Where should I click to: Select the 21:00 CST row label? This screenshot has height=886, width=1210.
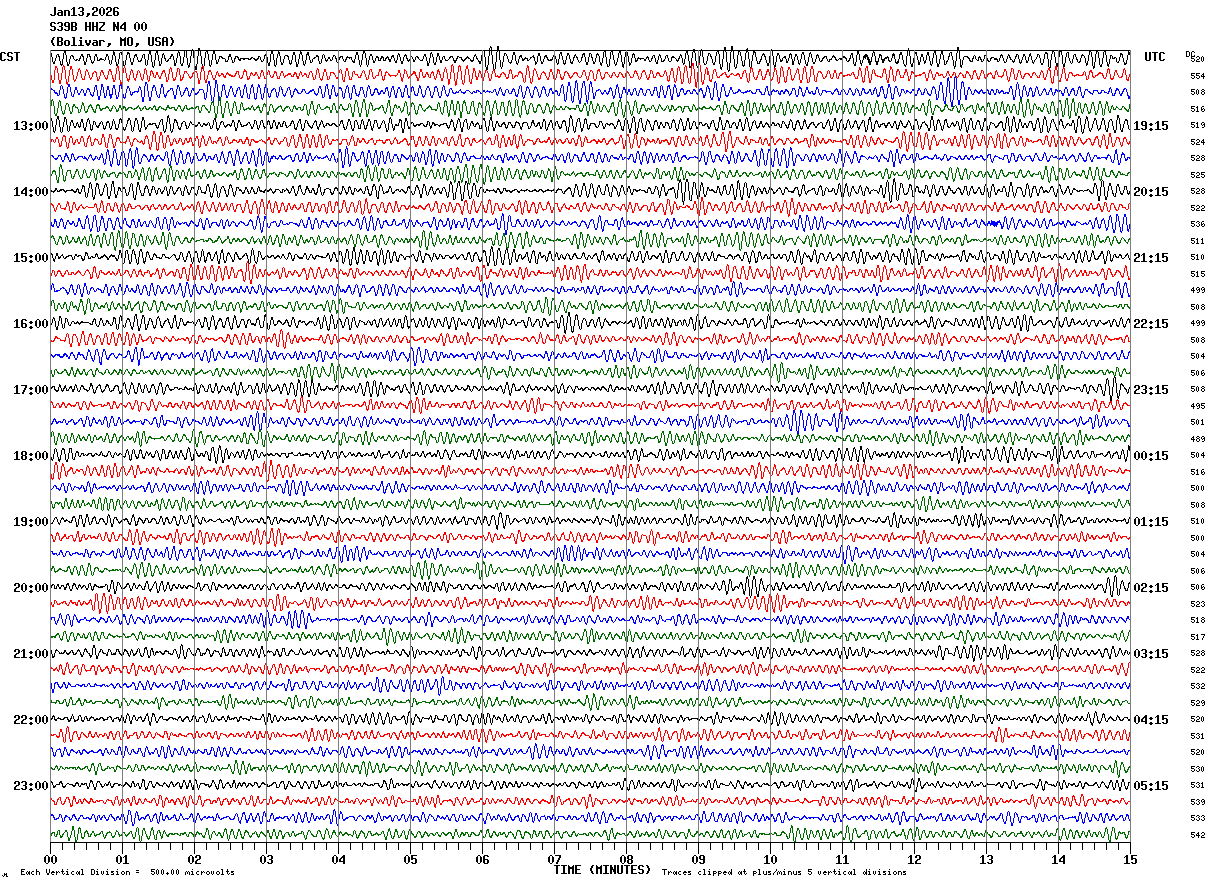[30, 654]
